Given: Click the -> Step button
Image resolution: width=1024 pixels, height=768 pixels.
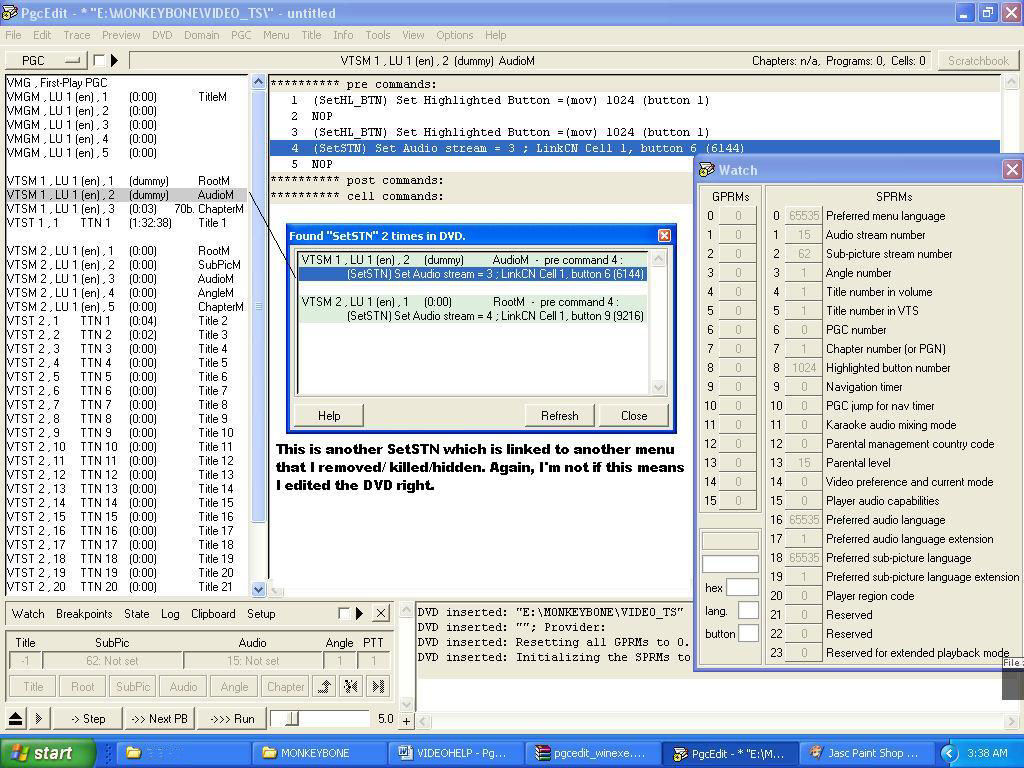Looking at the screenshot, I should coord(88,719).
